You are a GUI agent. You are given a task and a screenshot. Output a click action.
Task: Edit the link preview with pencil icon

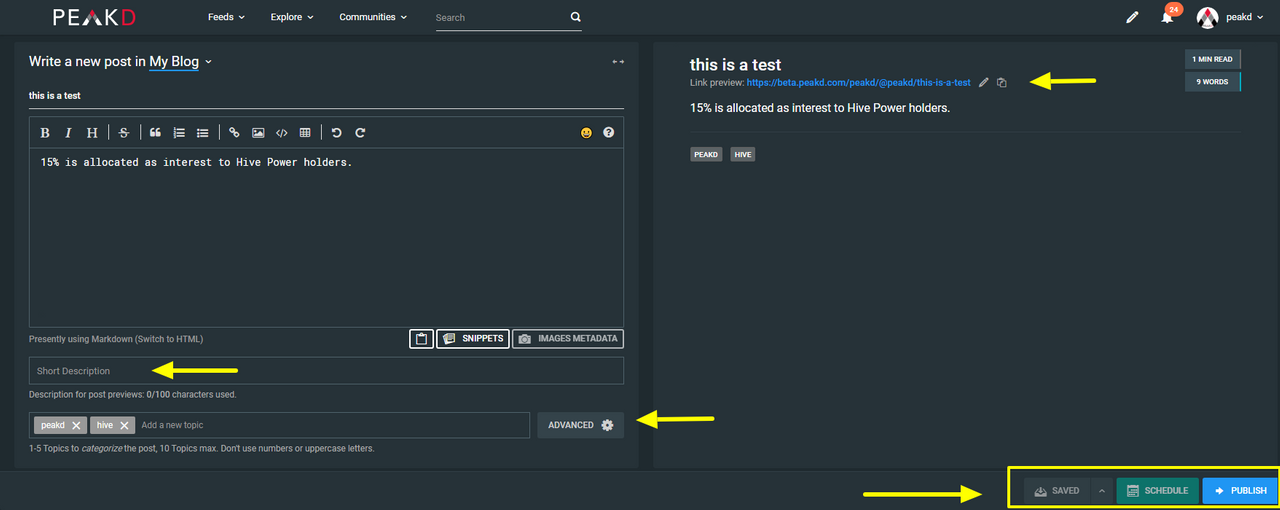click(983, 82)
